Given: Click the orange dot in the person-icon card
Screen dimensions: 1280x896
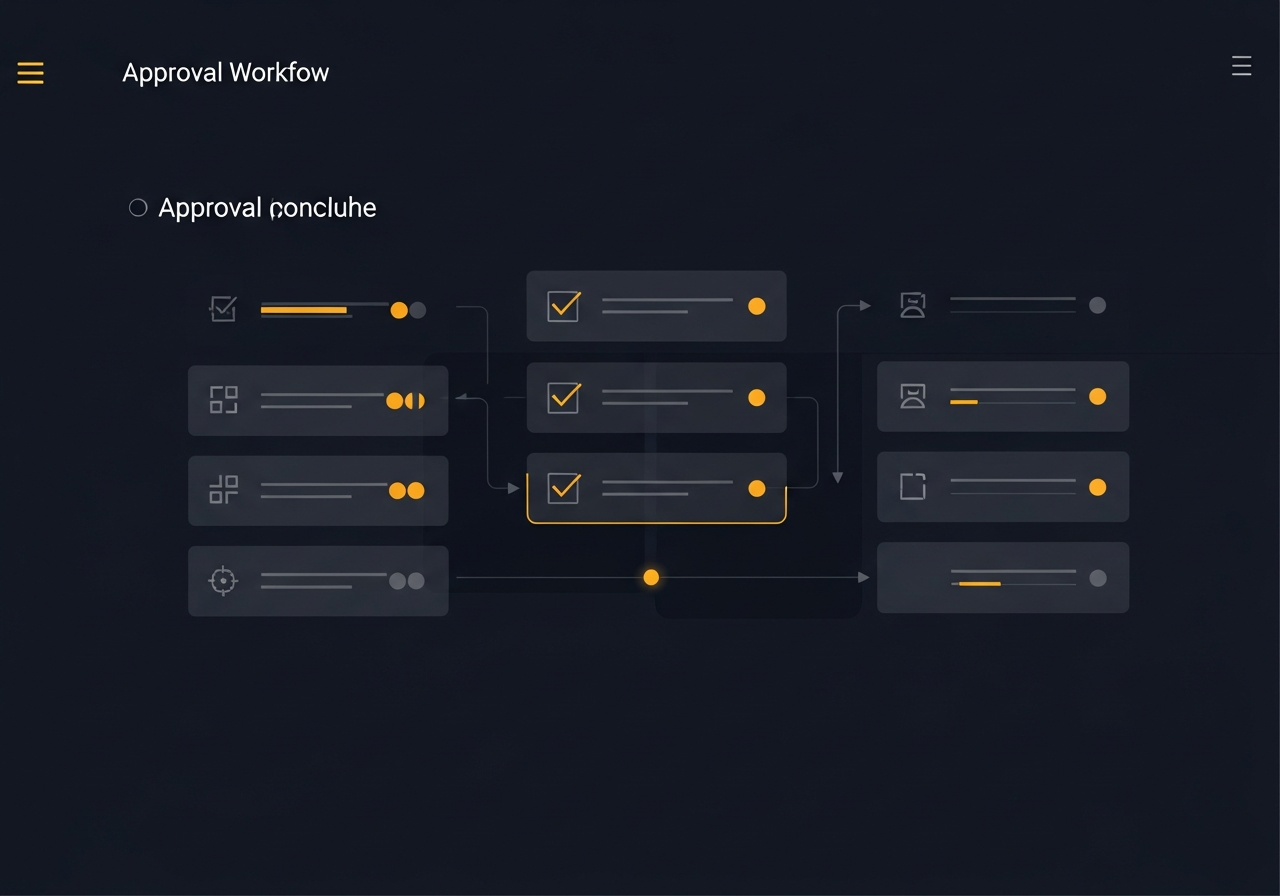Looking at the screenshot, I should (1097, 397).
